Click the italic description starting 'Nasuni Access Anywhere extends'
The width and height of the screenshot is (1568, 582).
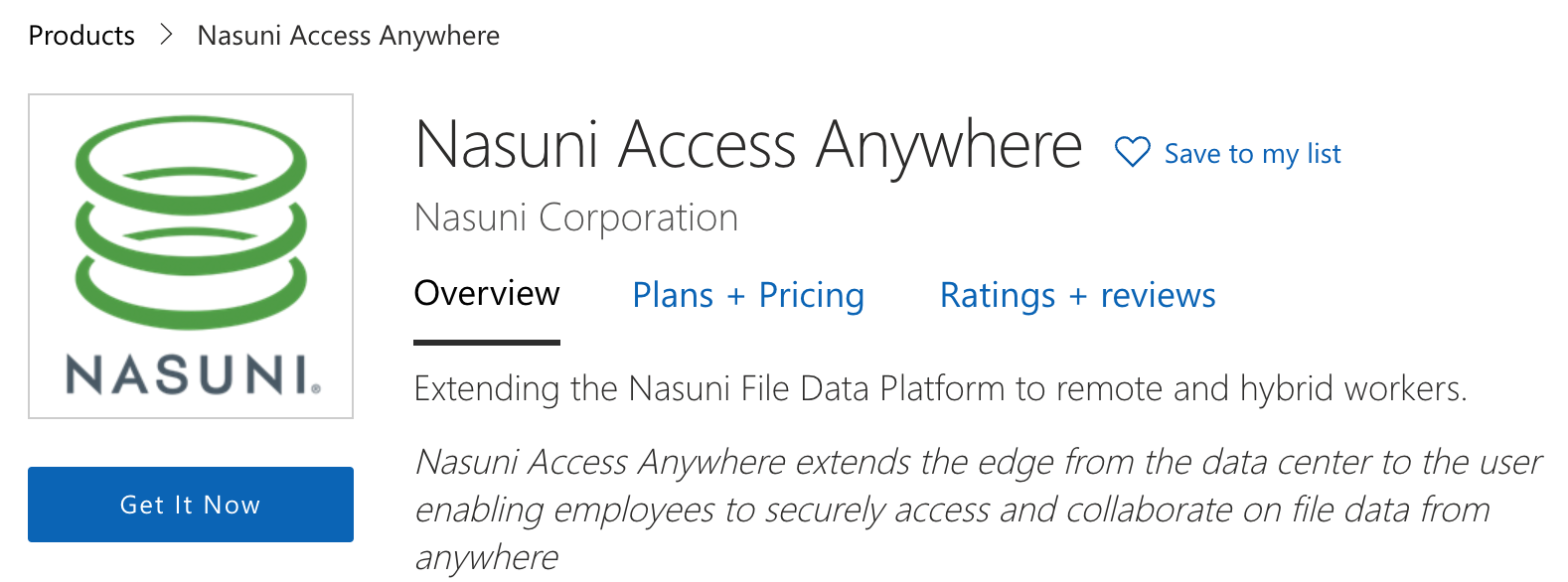pyautogui.click(x=978, y=487)
